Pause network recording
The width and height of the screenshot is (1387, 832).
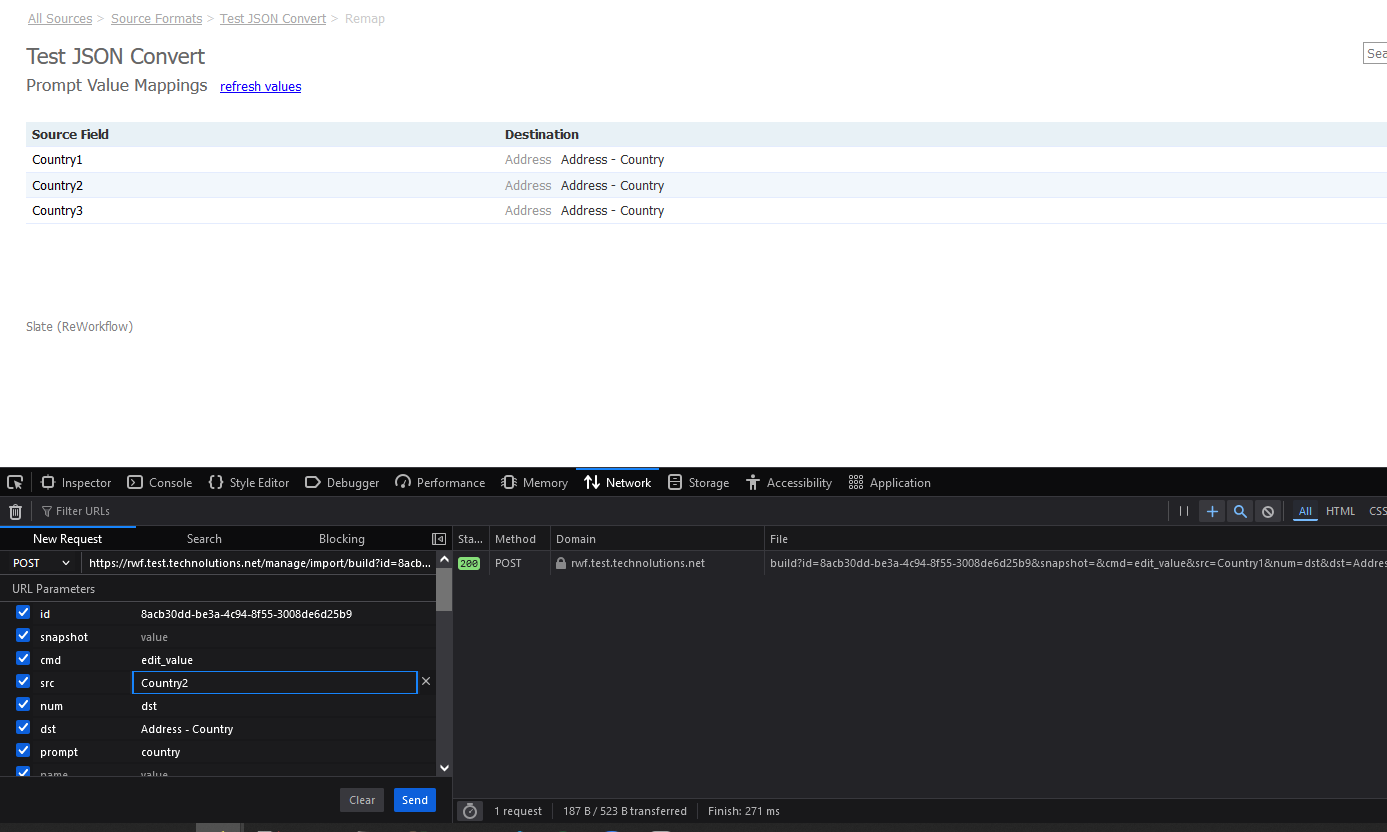pos(1184,511)
